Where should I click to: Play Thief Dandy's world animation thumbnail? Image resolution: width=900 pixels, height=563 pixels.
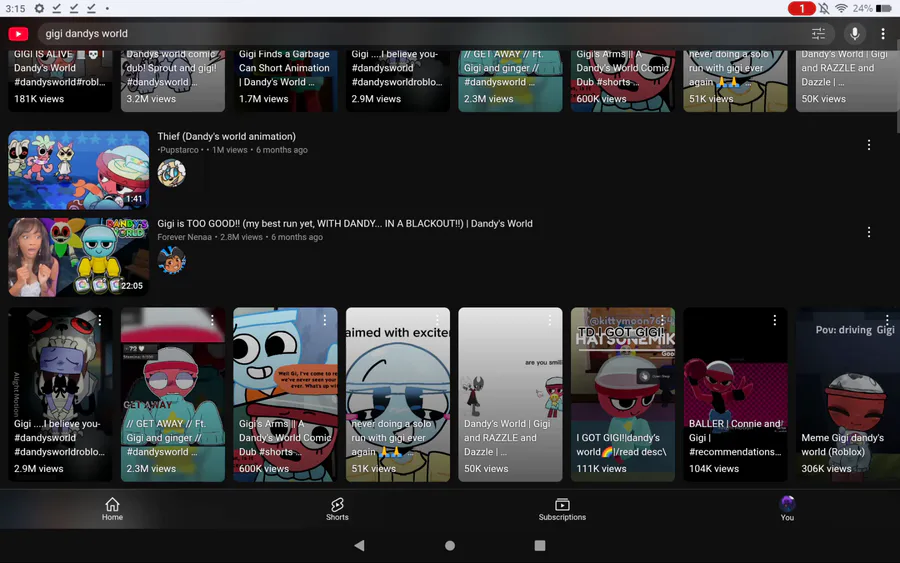click(x=79, y=170)
